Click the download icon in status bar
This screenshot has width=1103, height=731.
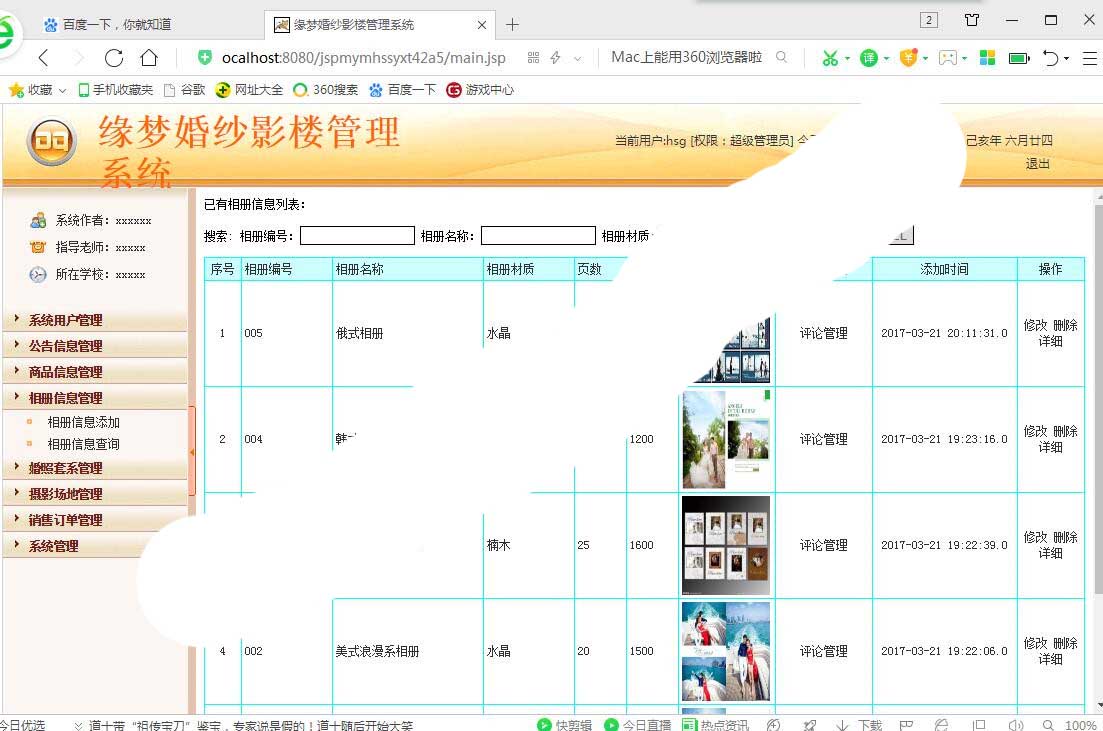click(860, 725)
